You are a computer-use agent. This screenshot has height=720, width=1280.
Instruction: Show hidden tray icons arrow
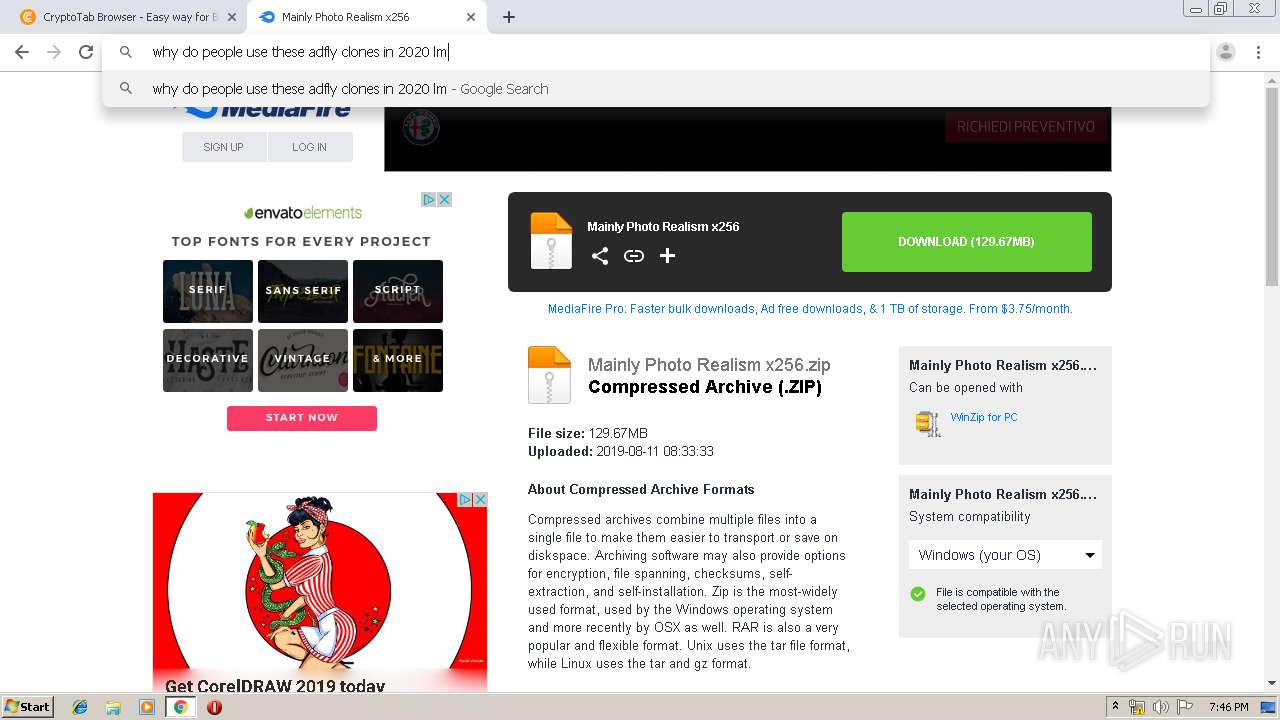[x=1116, y=706]
